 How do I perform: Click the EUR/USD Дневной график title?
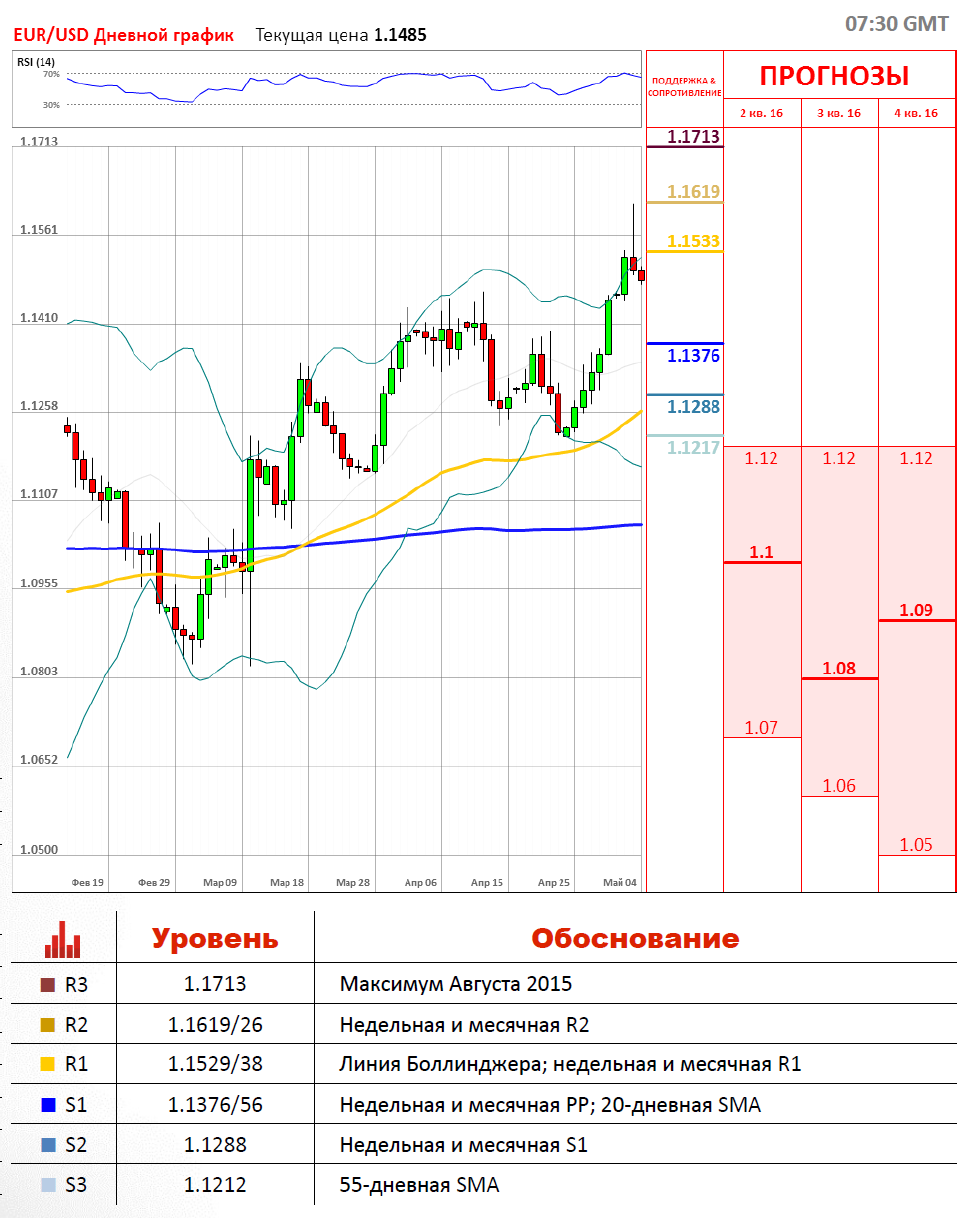[x=123, y=35]
